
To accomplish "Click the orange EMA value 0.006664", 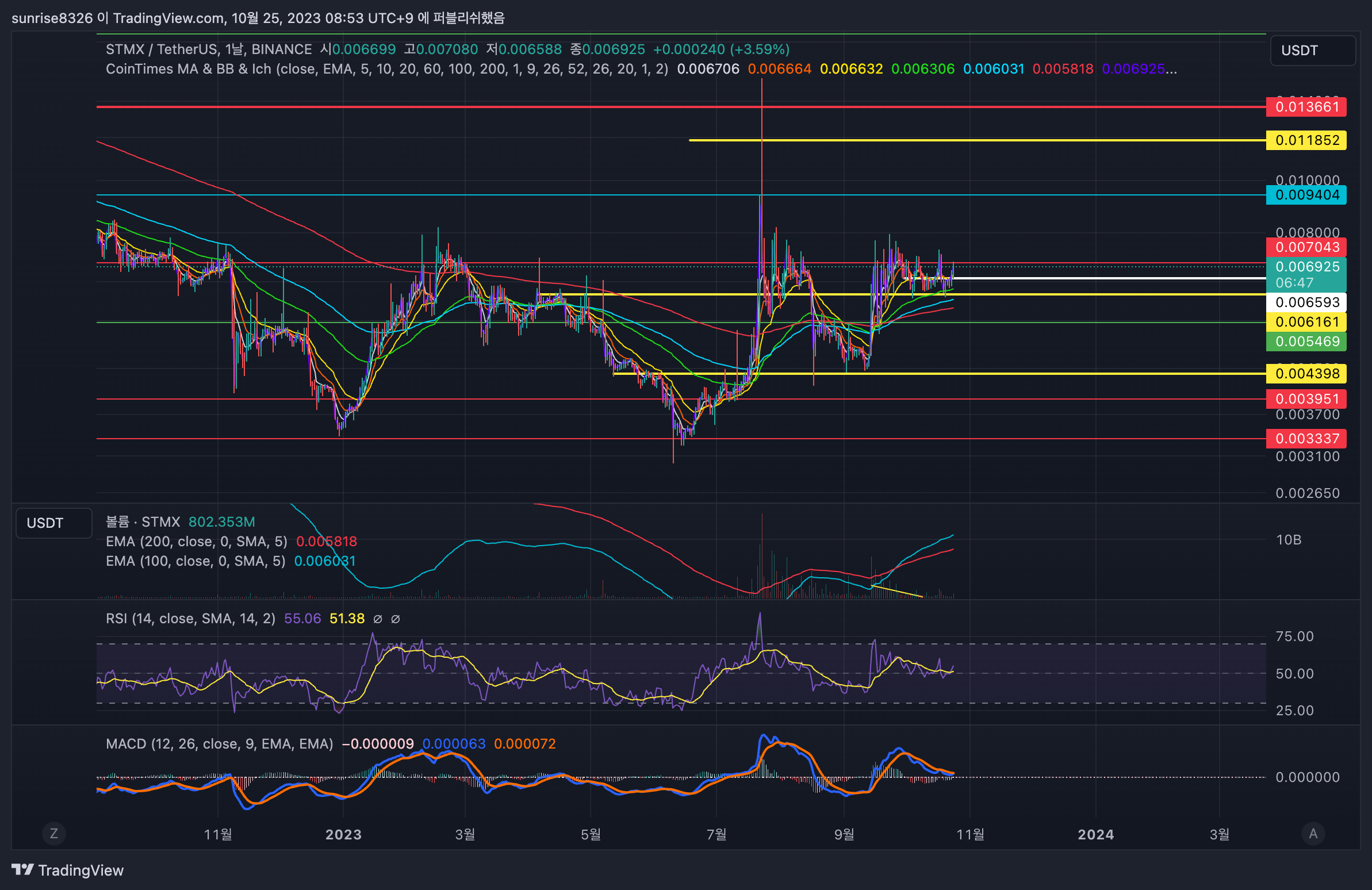I will tap(779, 68).
